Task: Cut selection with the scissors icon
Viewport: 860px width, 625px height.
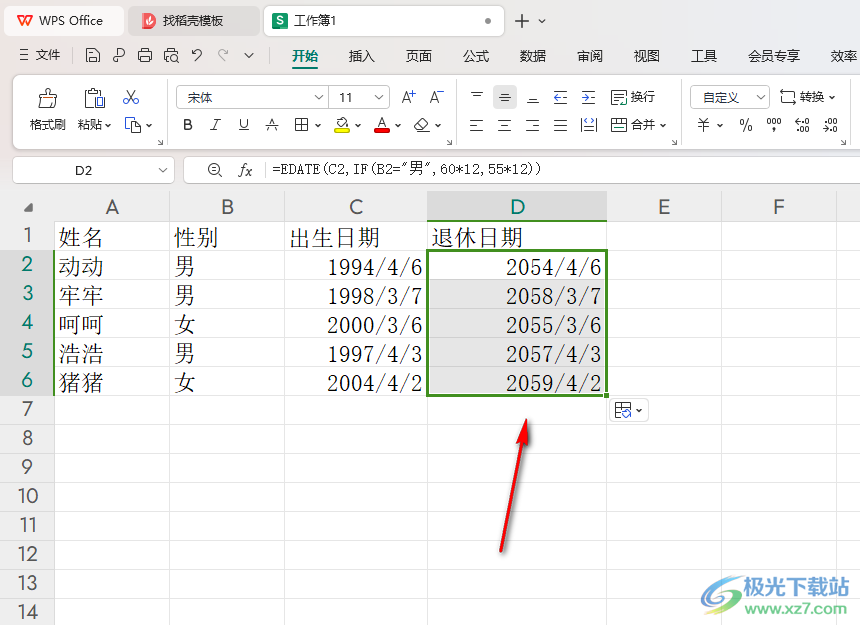Action: coord(131,98)
